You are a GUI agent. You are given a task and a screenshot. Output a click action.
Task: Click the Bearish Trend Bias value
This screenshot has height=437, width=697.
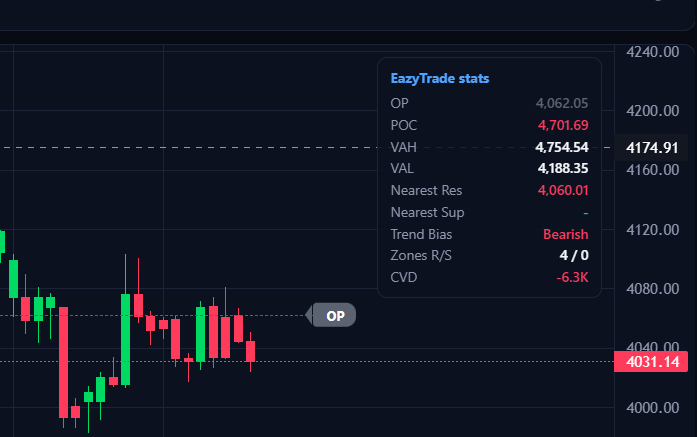565,234
